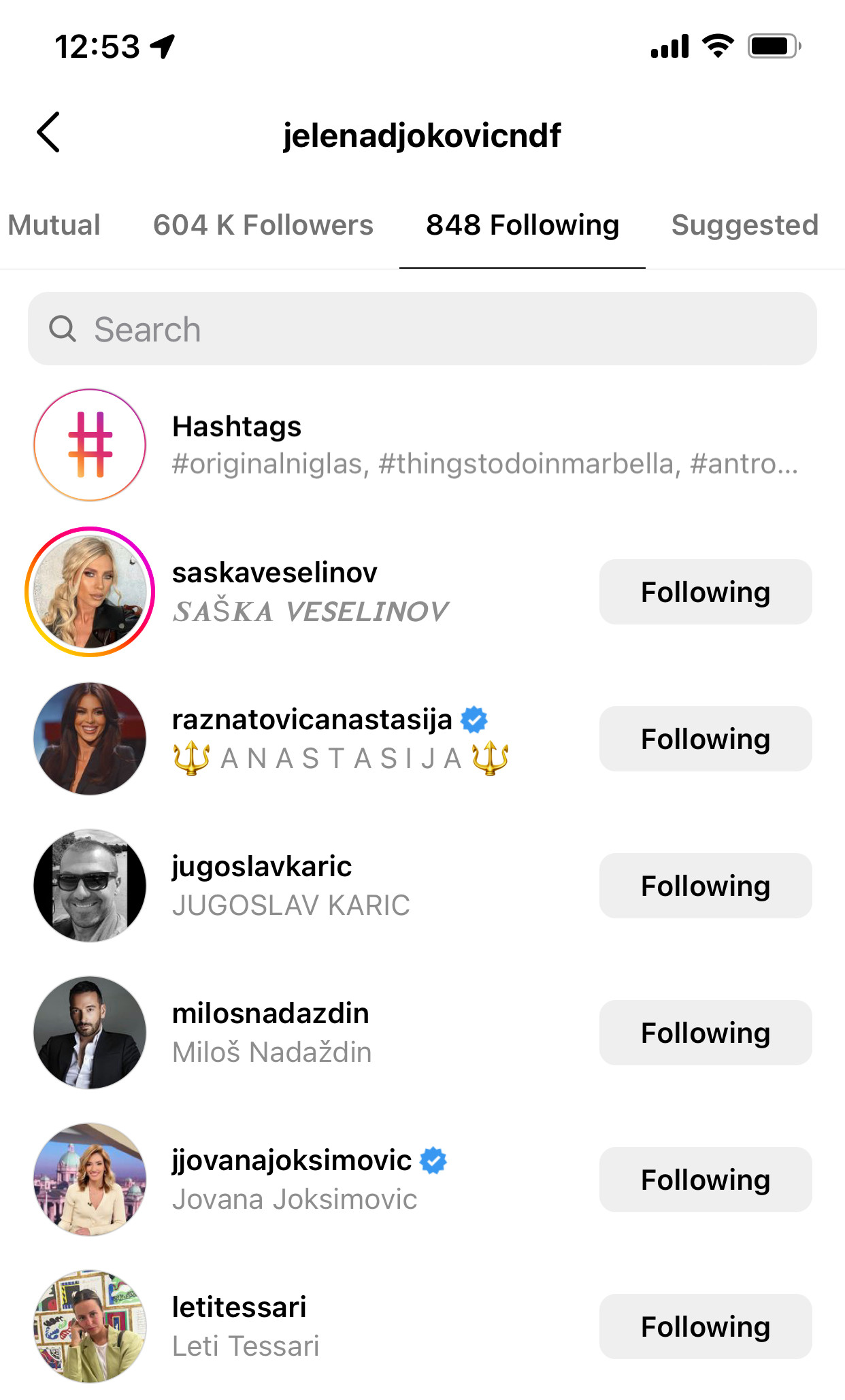Toggle Following for raznatovicanastasija

point(705,739)
